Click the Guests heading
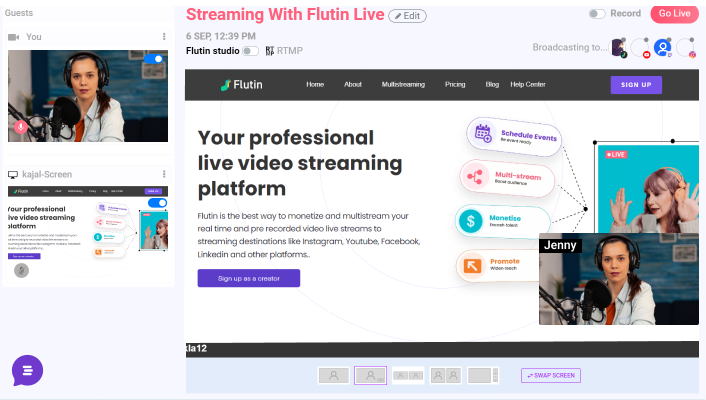The width and height of the screenshot is (706, 400). click(x=19, y=13)
